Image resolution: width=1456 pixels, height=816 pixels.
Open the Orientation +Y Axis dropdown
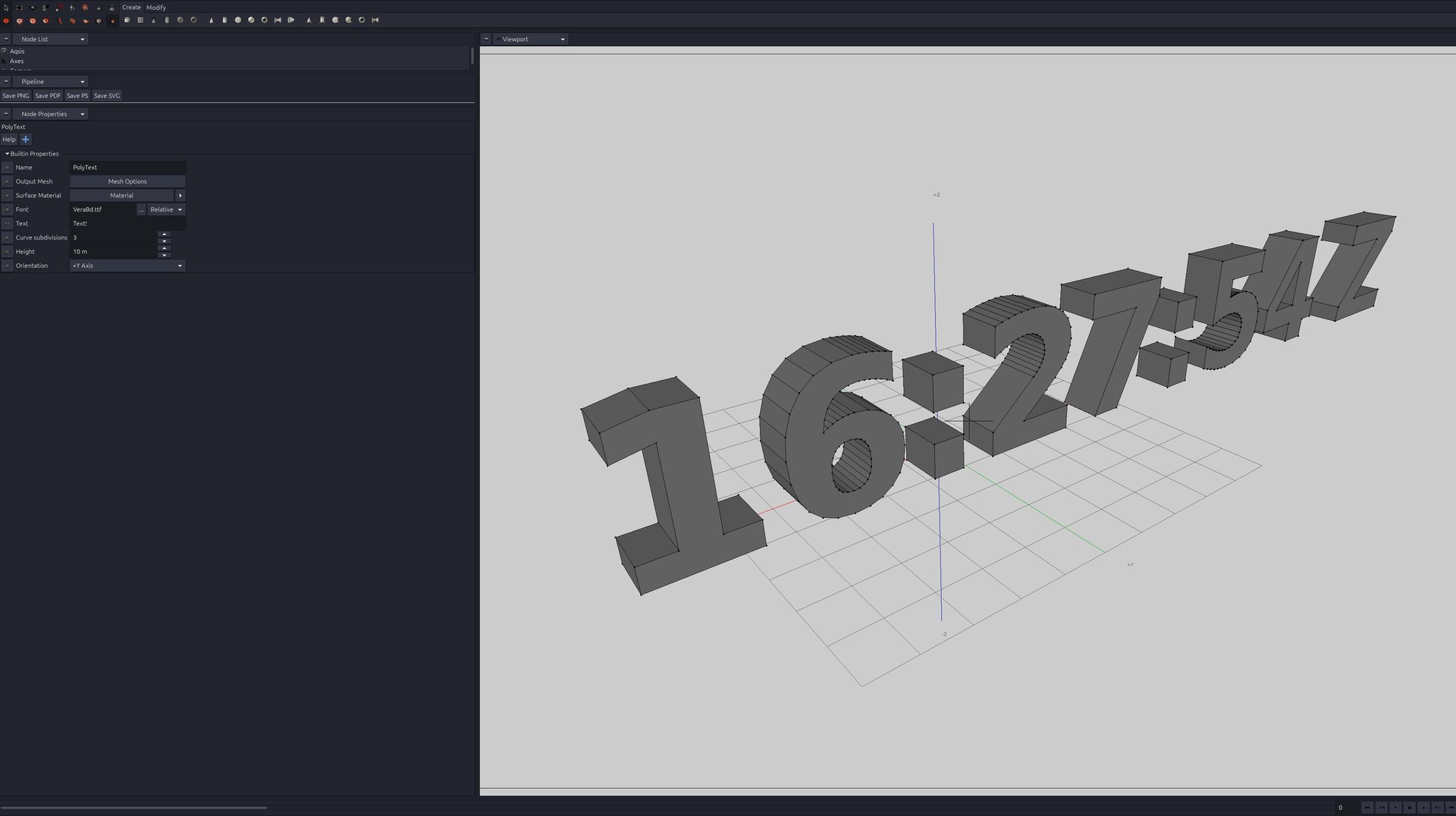127,266
